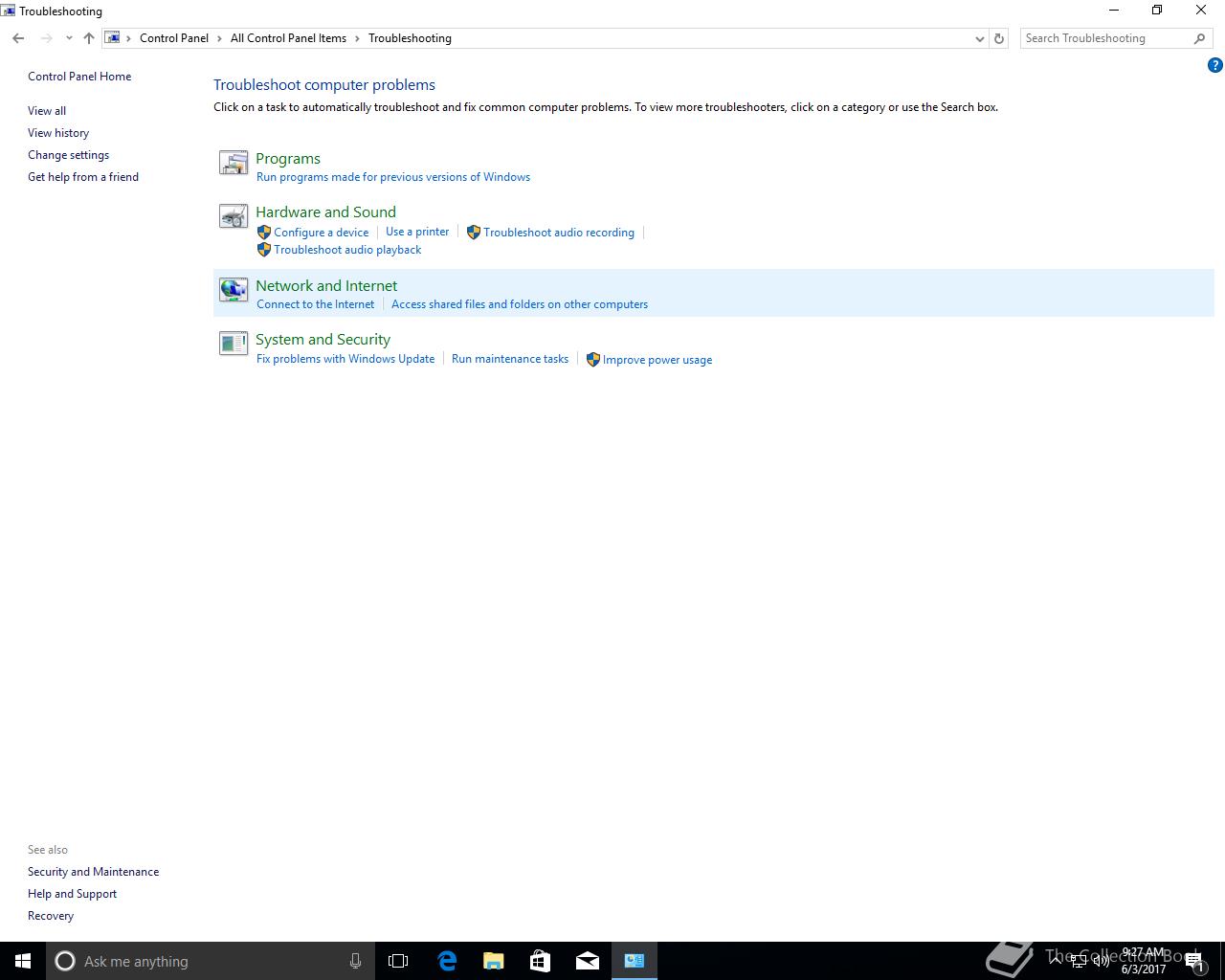Open Security and Maintenance
The height and width of the screenshot is (980, 1225).
94,872
